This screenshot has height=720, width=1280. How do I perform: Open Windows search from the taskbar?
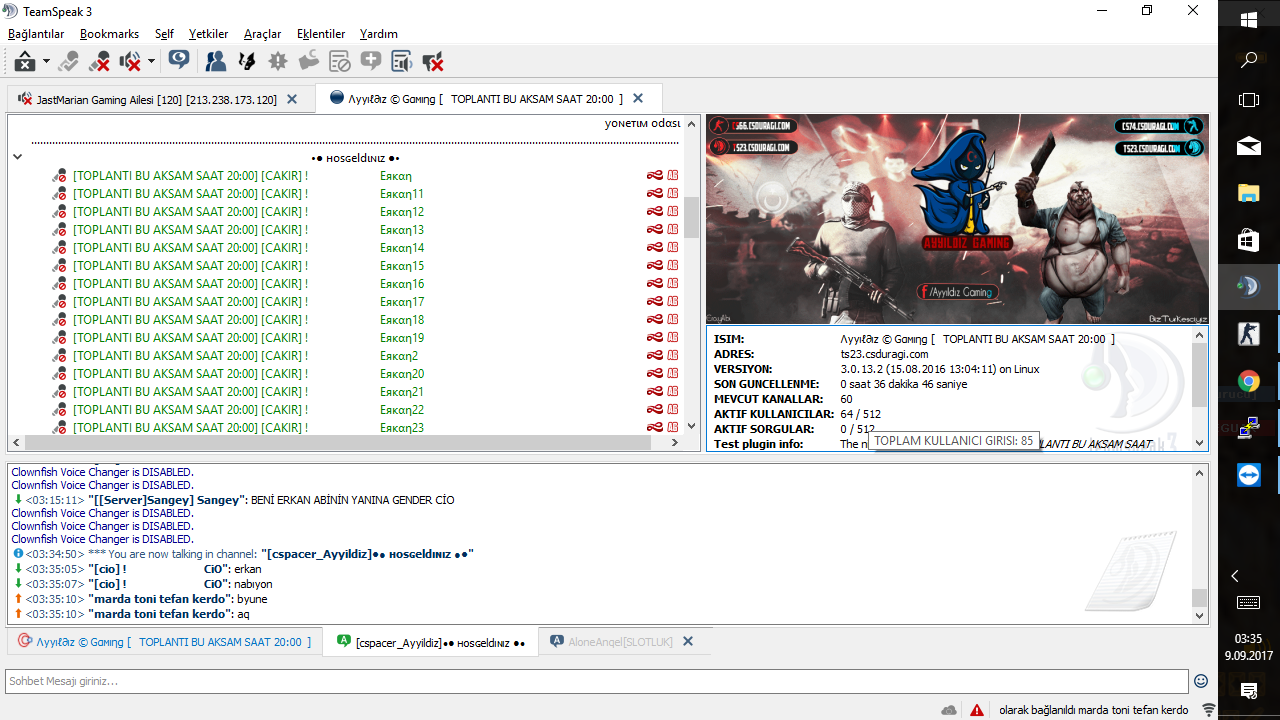pos(1248,60)
